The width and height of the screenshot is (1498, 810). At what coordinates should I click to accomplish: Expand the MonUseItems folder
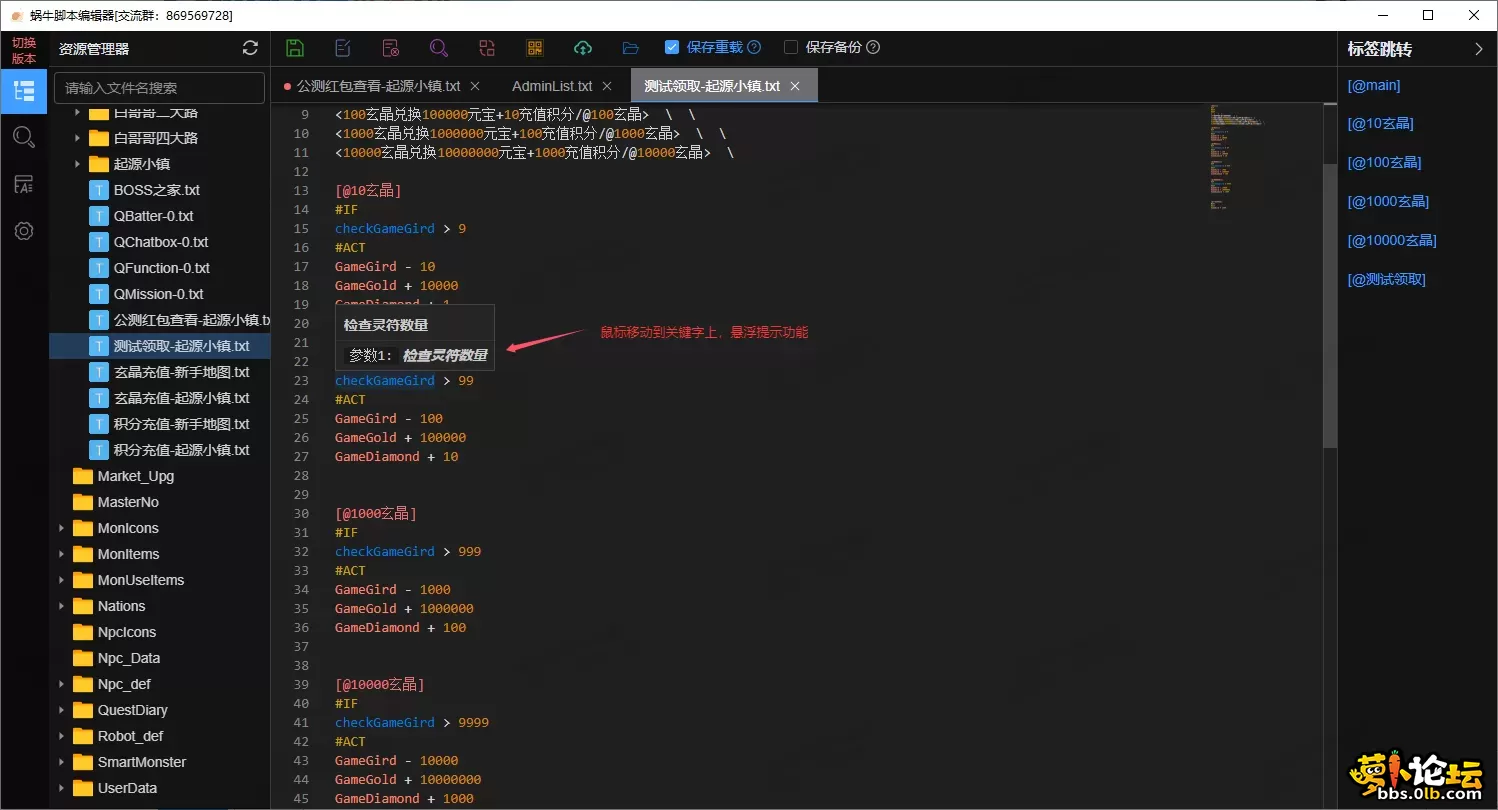coord(62,580)
